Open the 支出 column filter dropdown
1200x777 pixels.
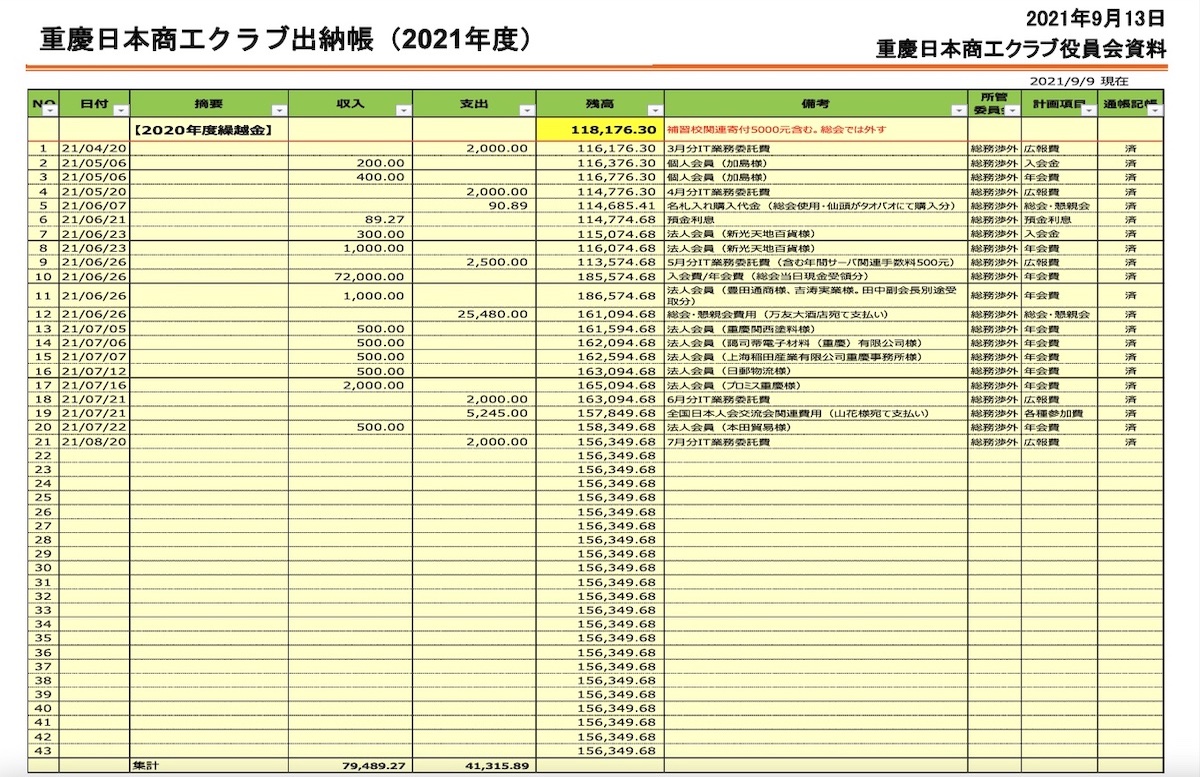526,111
